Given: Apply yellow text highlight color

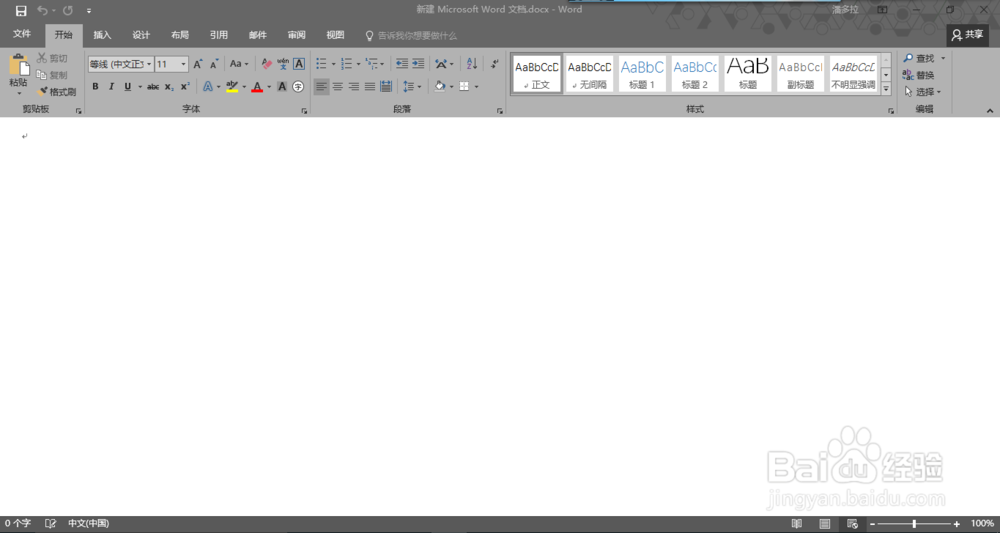Looking at the screenshot, I should [x=232, y=86].
